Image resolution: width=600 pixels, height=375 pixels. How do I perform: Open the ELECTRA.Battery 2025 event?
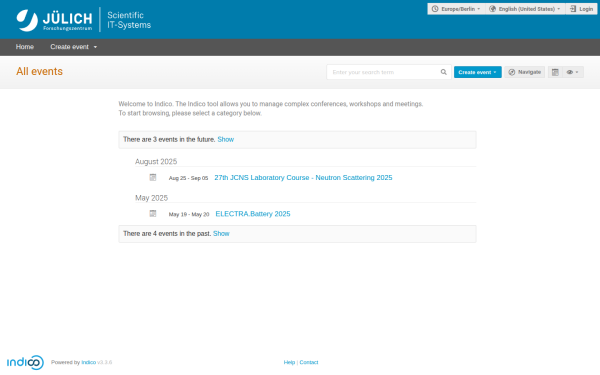click(253, 214)
